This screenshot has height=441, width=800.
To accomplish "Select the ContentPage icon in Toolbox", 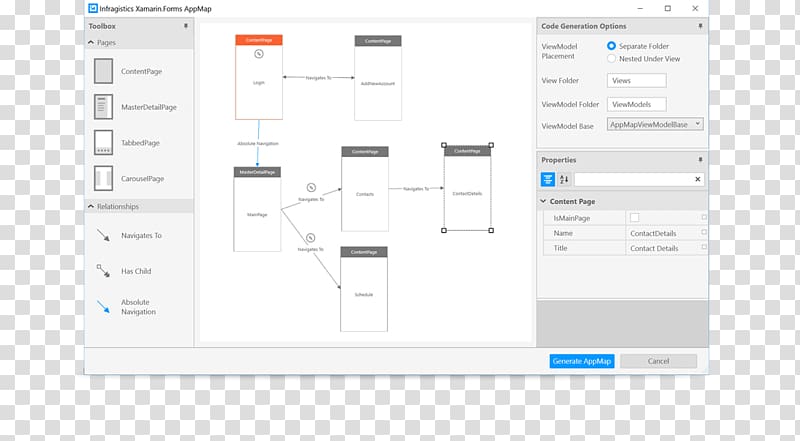I will click(x=103, y=71).
